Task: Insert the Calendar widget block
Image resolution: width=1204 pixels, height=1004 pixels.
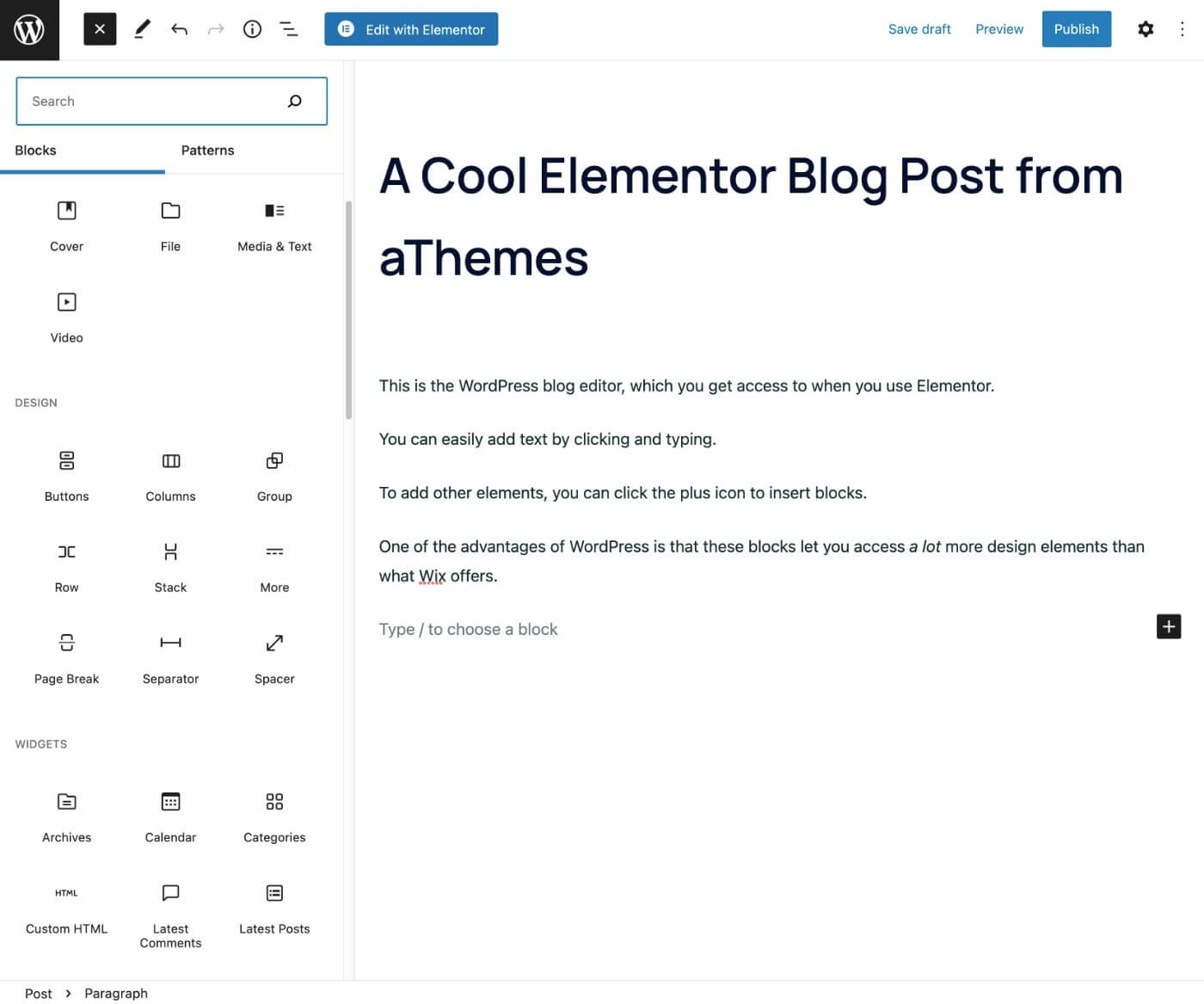Action: [x=170, y=817]
